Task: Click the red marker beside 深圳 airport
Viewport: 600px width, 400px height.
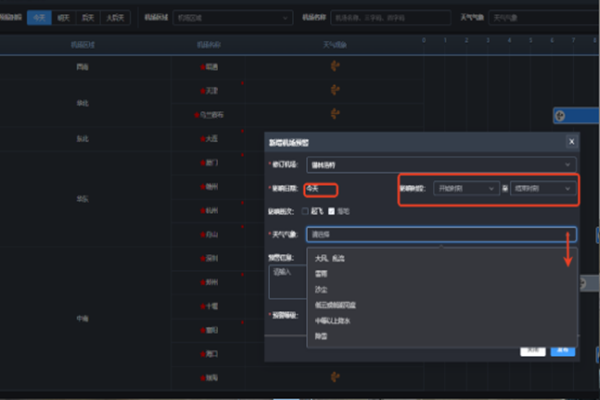Action: coord(203,258)
